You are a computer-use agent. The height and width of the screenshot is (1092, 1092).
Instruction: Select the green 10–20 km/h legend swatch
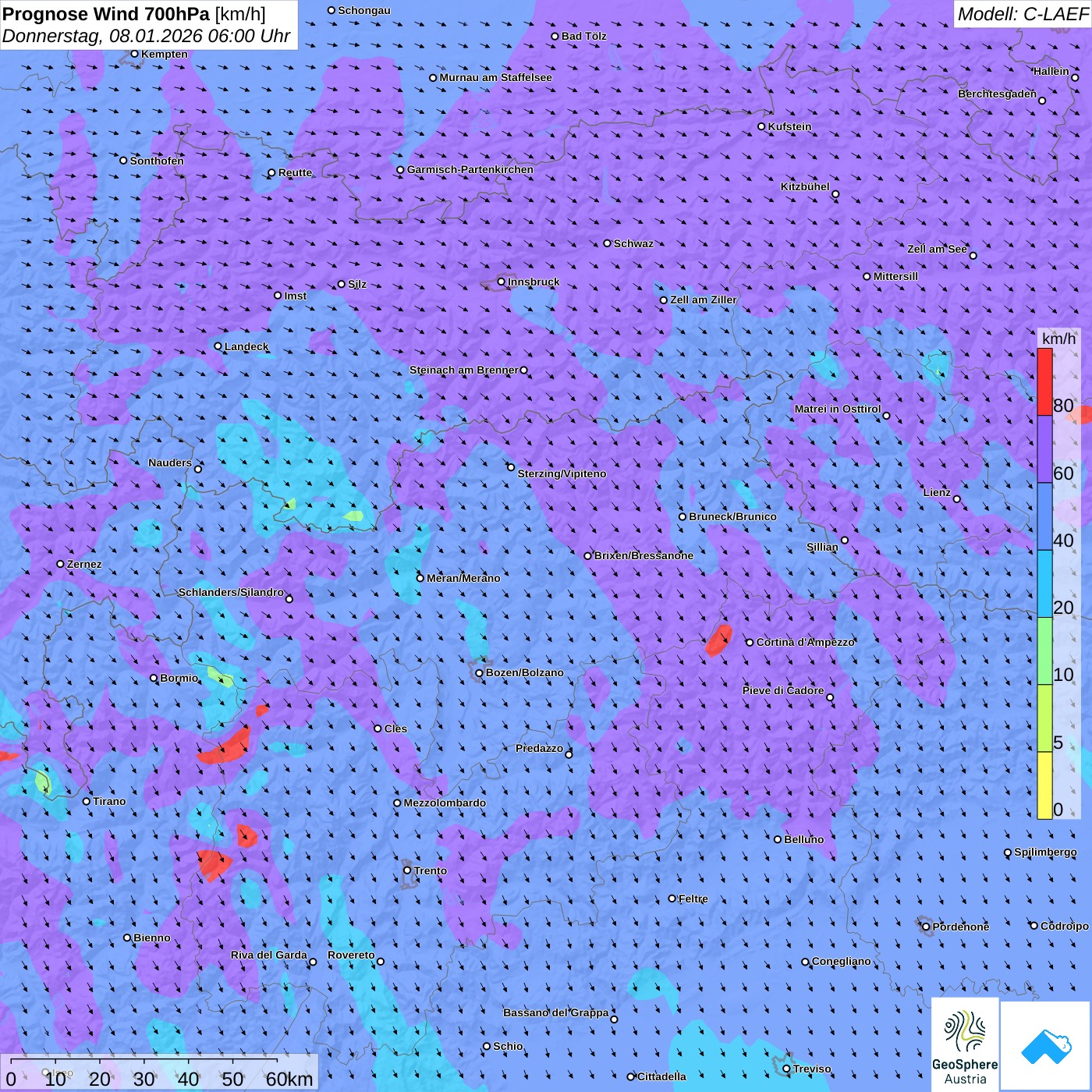point(1044,651)
